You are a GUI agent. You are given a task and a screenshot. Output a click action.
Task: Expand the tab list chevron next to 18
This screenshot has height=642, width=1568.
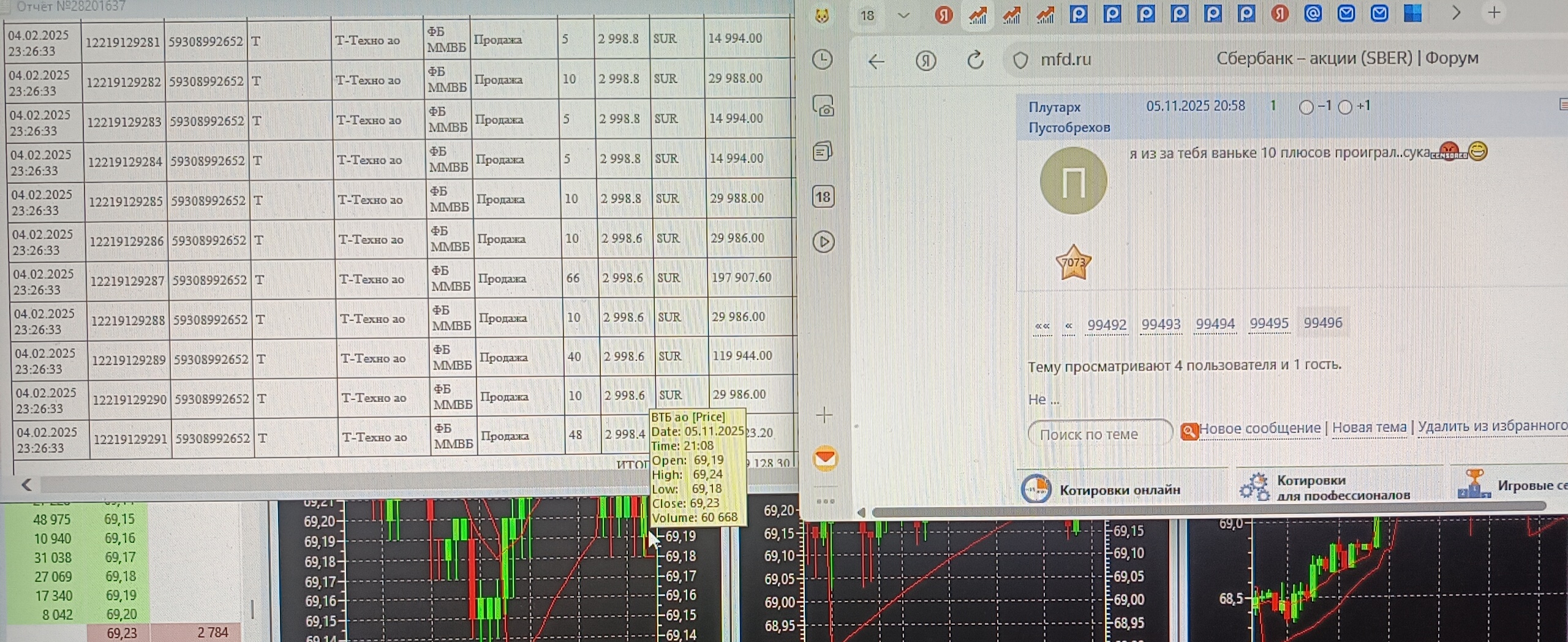tap(903, 15)
